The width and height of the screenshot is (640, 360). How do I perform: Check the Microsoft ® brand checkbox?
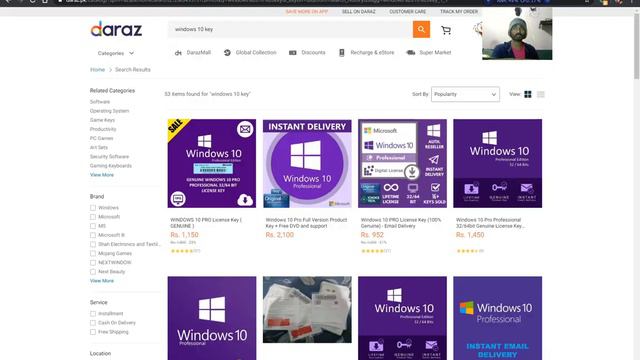93,235
